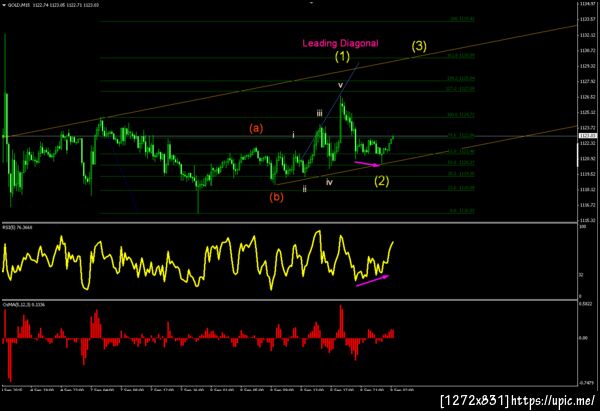Select the yellow (2) wave label
600x411 pixels.
click(382, 181)
